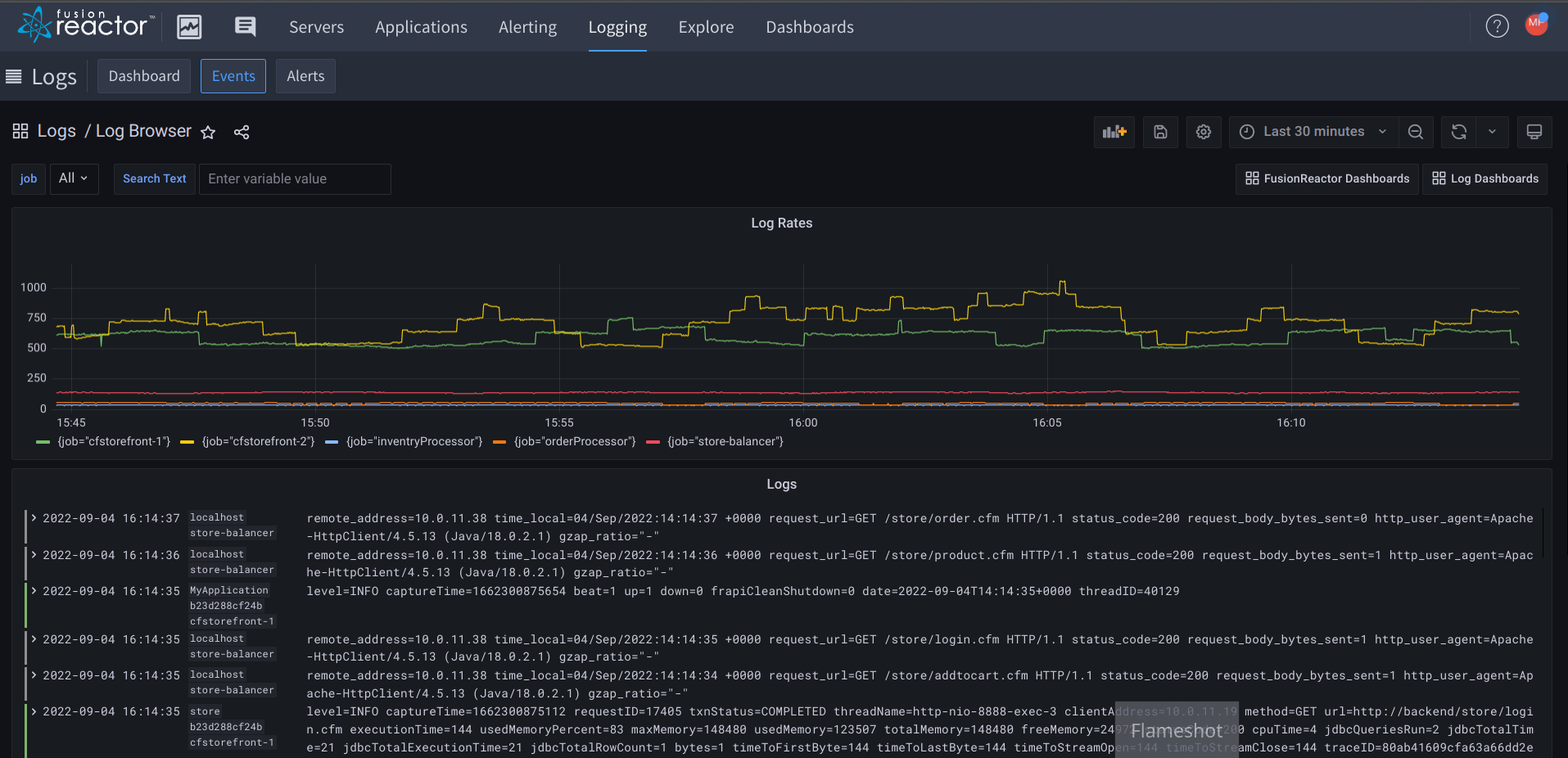1568x758 pixels.
Task: Zoom out the time range with magnifier icon
Action: pos(1415,132)
